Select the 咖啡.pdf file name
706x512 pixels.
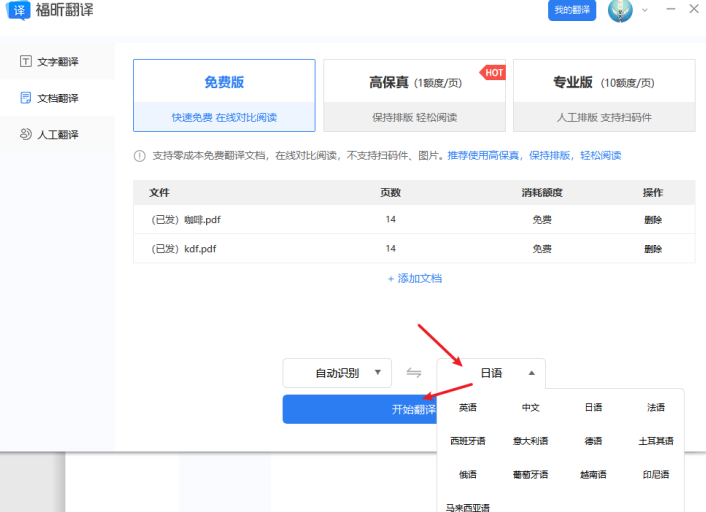point(186,220)
